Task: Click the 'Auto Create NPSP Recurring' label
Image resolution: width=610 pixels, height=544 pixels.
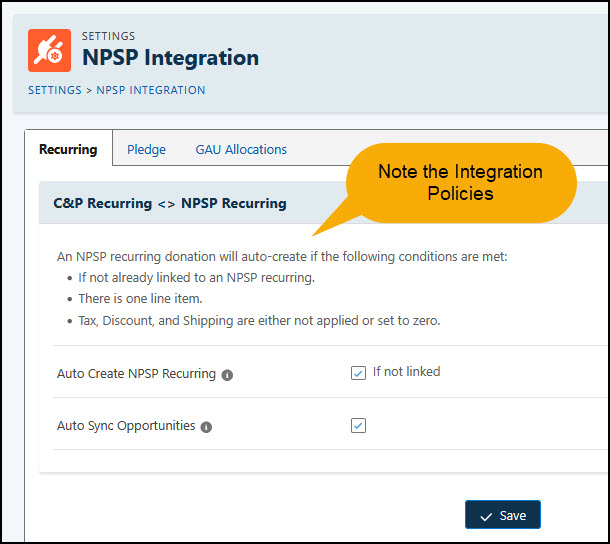Action: (136, 374)
